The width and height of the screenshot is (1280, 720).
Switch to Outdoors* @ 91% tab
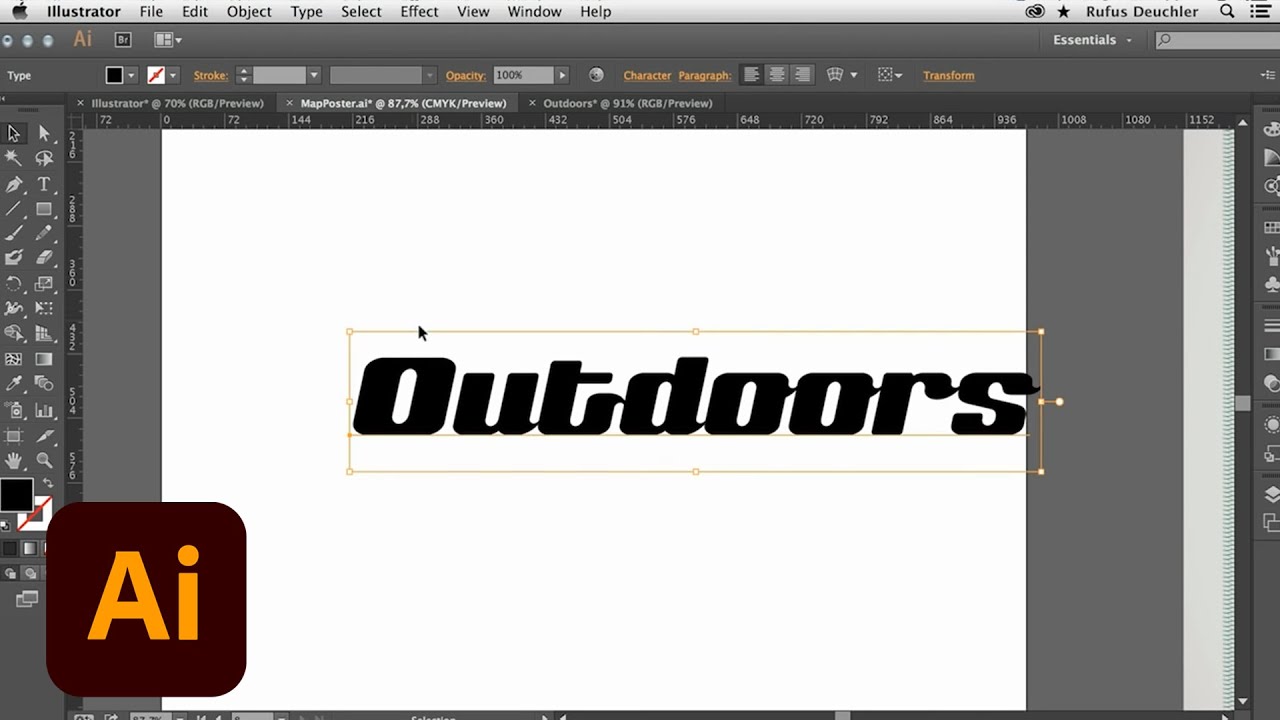628,103
